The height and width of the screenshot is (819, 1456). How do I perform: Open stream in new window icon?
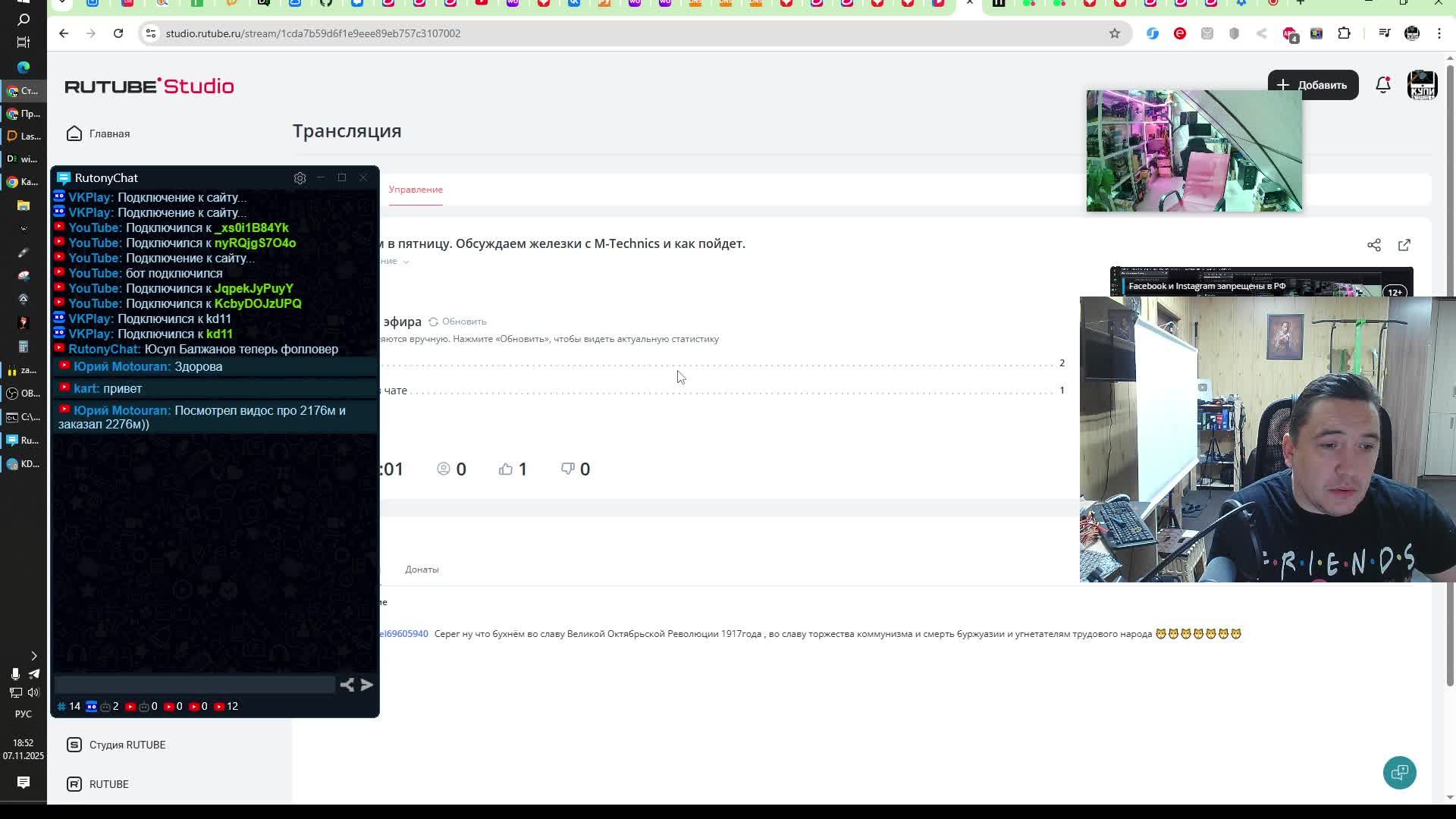coord(1404,245)
